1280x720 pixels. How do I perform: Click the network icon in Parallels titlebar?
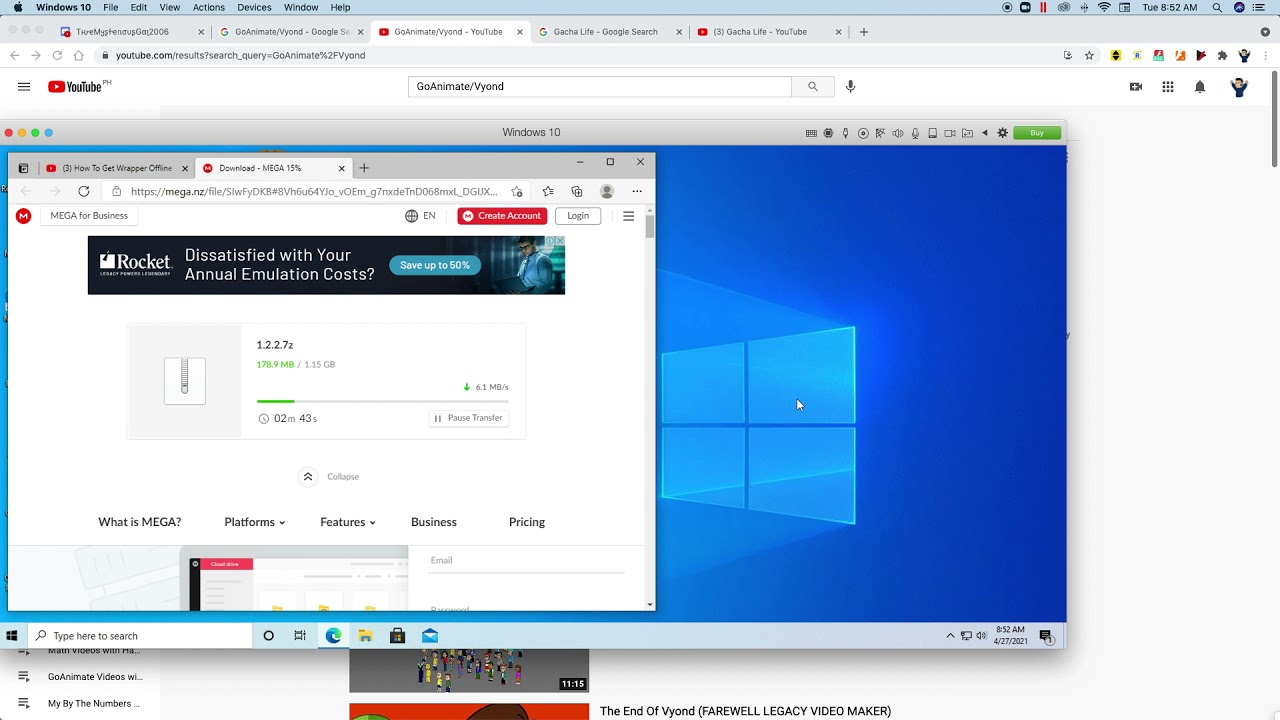click(x=880, y=133)
